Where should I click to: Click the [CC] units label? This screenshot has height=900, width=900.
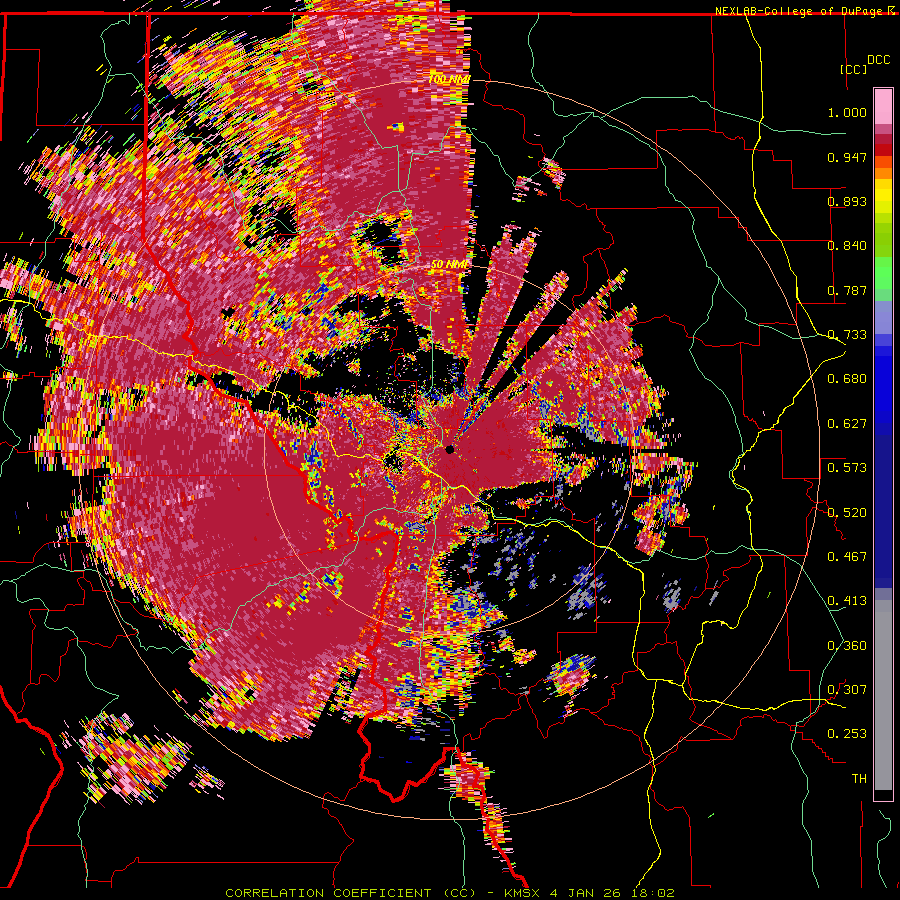coord(853,69)
